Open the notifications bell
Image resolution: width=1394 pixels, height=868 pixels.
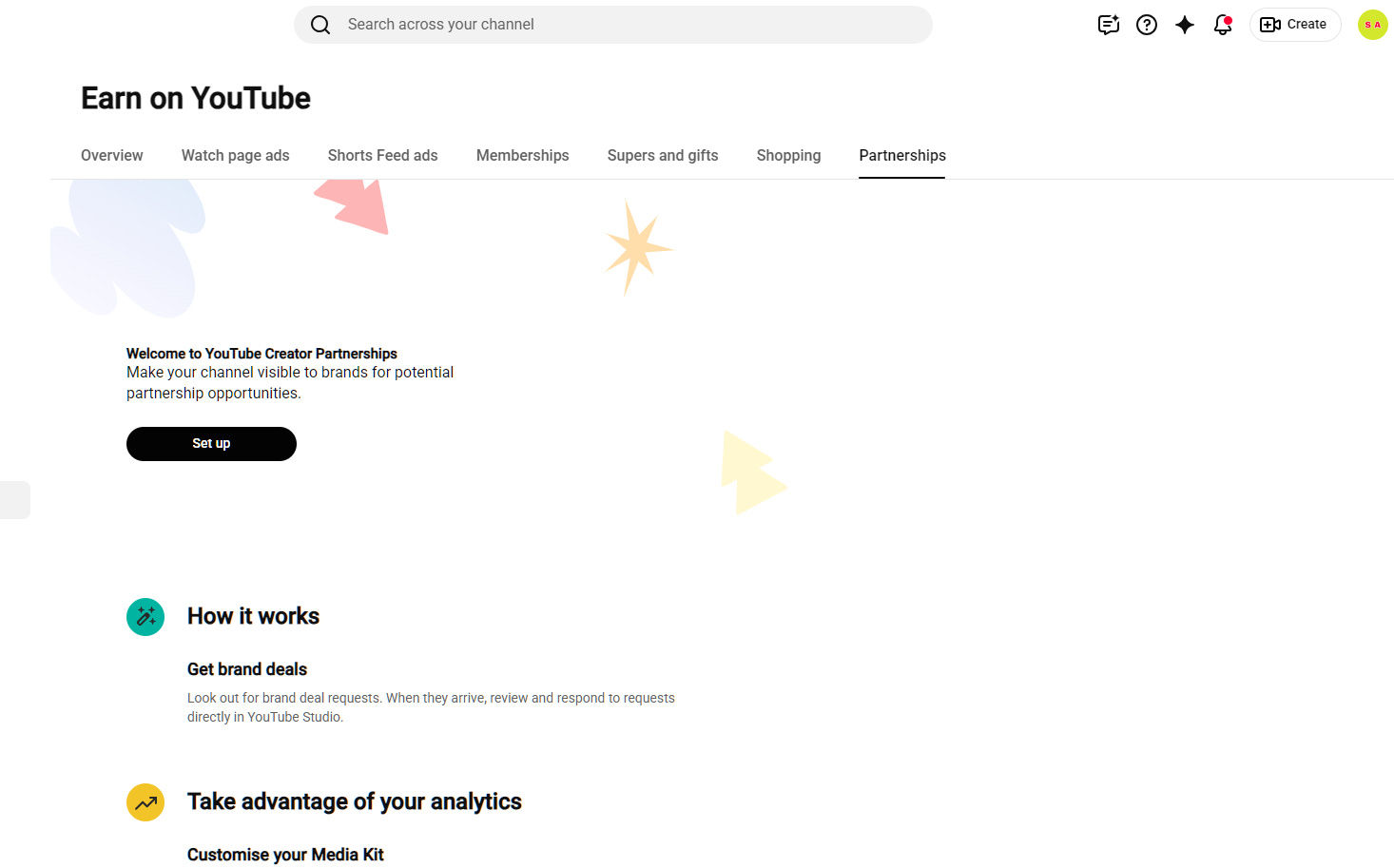click(x=1223, y=25)
